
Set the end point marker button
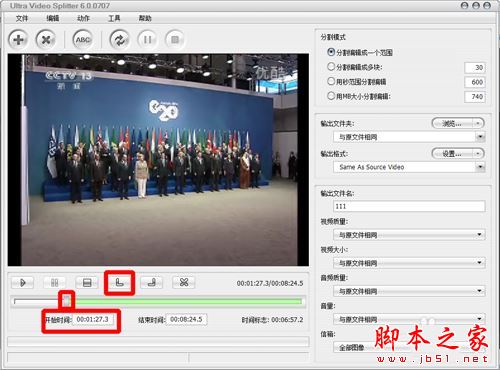pos(152,283)
